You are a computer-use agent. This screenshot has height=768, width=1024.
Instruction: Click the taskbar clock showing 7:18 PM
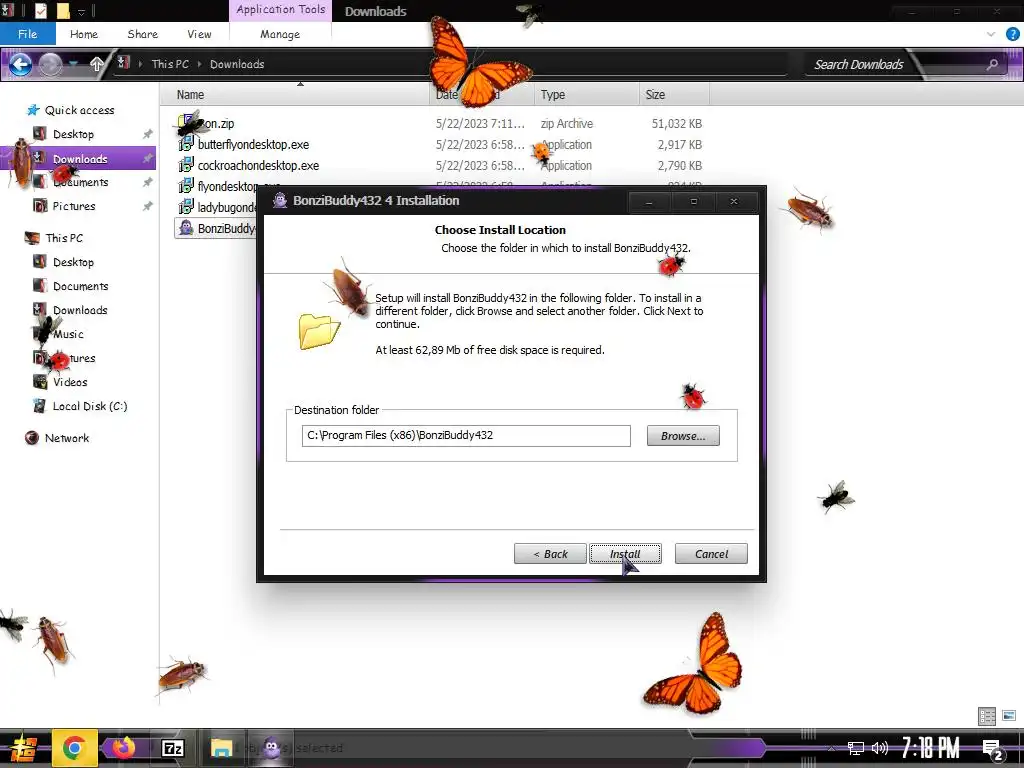930,748
